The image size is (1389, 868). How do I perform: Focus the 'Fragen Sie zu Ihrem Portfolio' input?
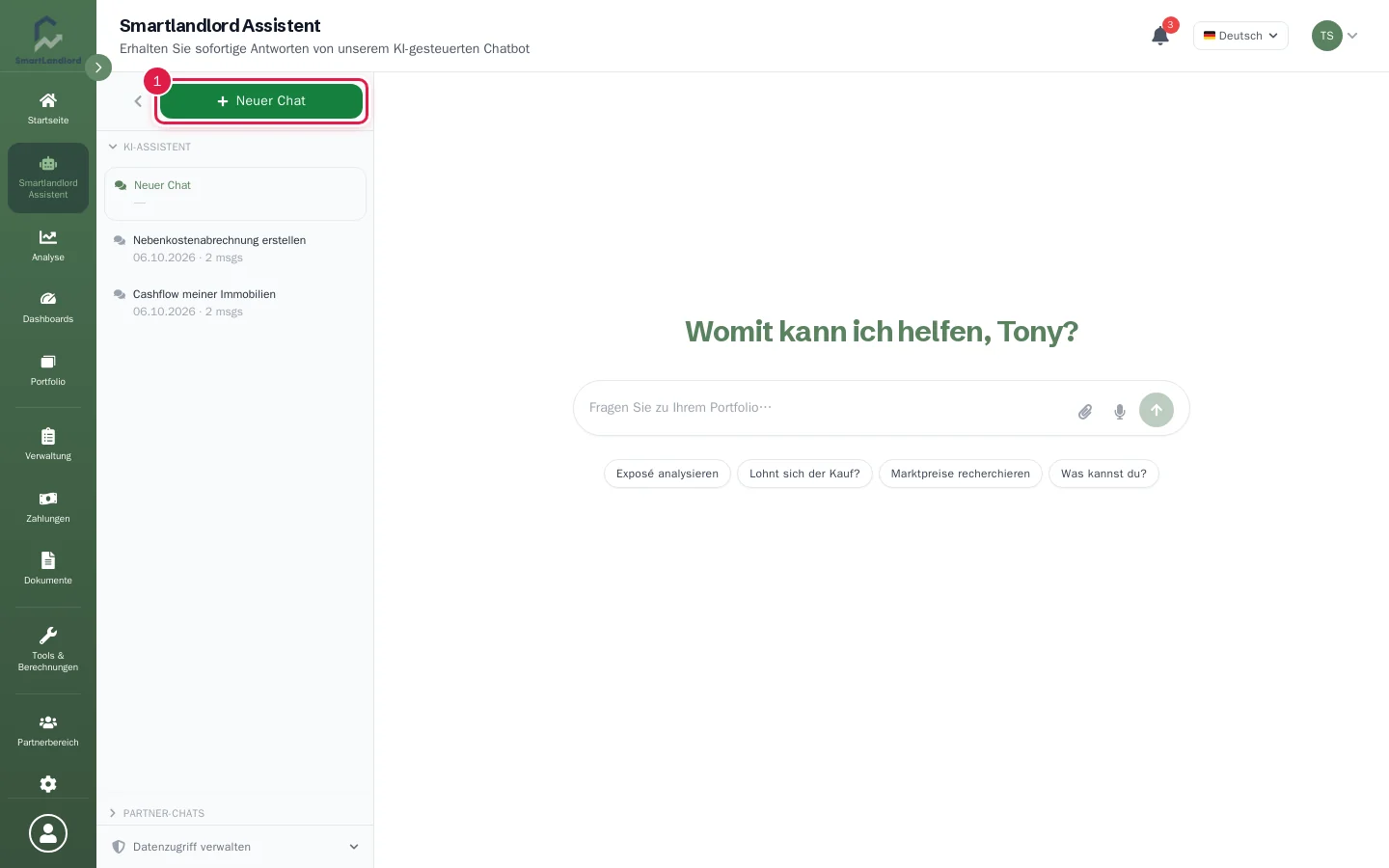825,408
